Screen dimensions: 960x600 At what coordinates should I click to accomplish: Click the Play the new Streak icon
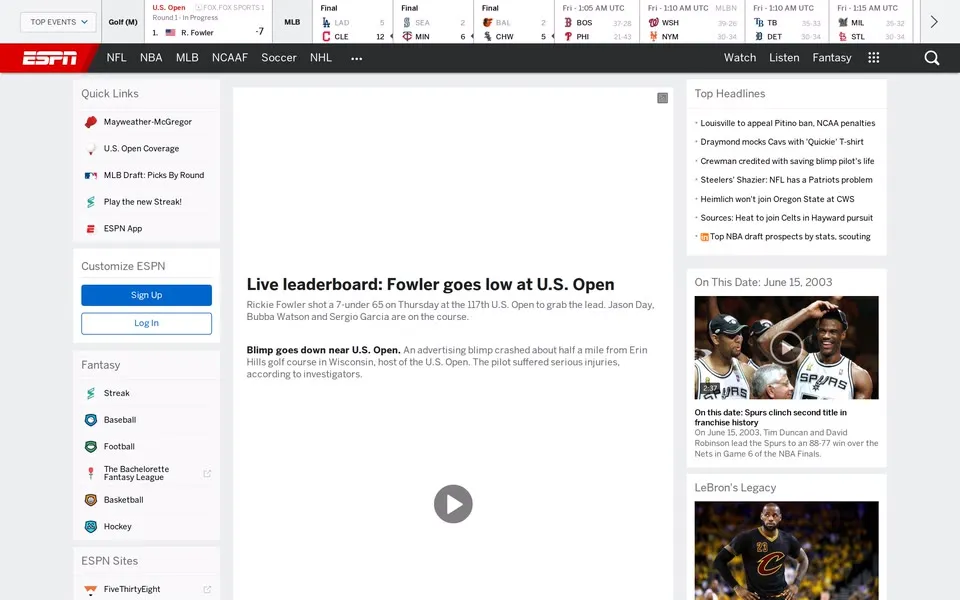point(91,202)
